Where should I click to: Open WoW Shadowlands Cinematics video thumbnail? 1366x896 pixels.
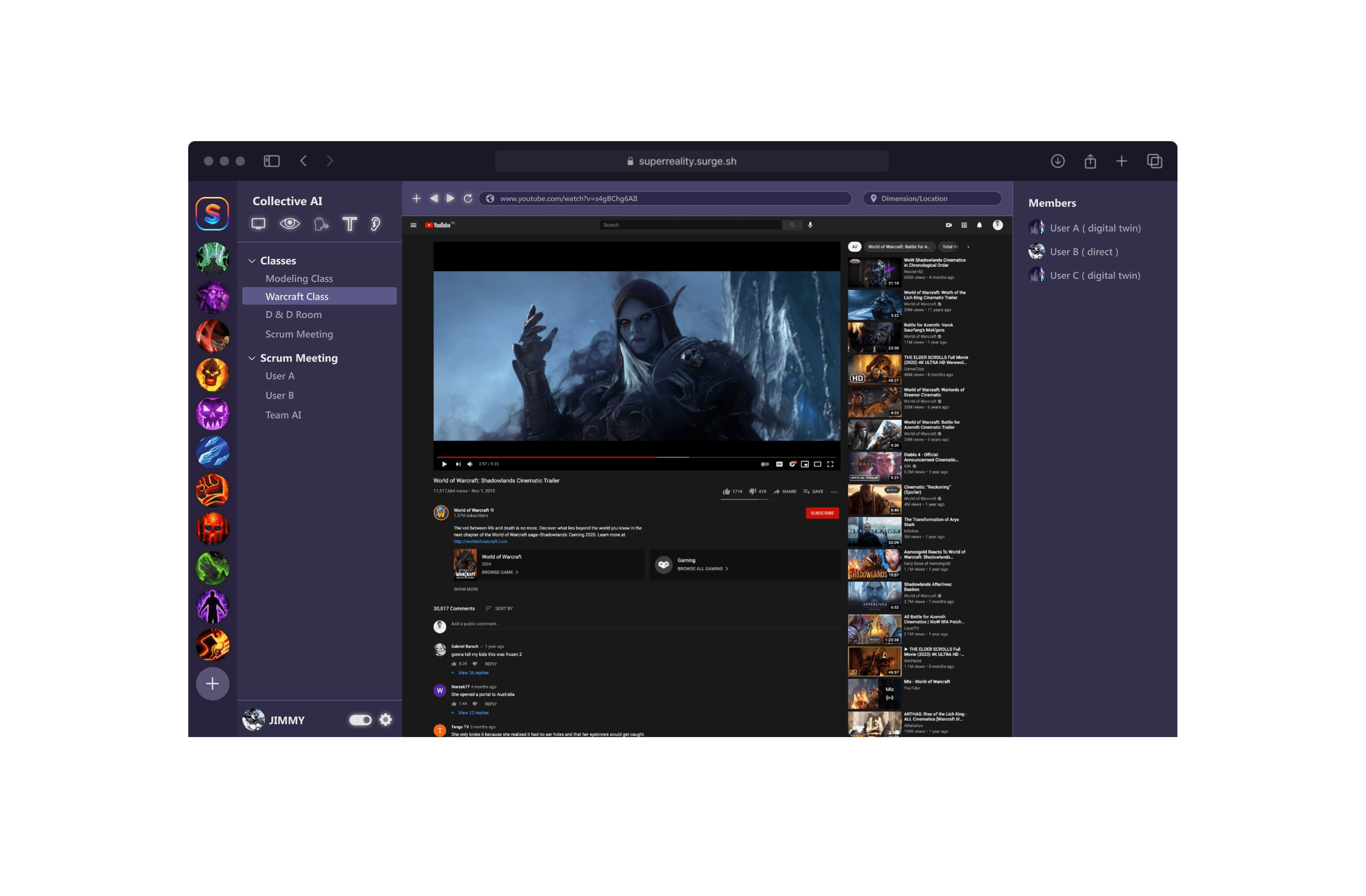click(x=875, y=272)
